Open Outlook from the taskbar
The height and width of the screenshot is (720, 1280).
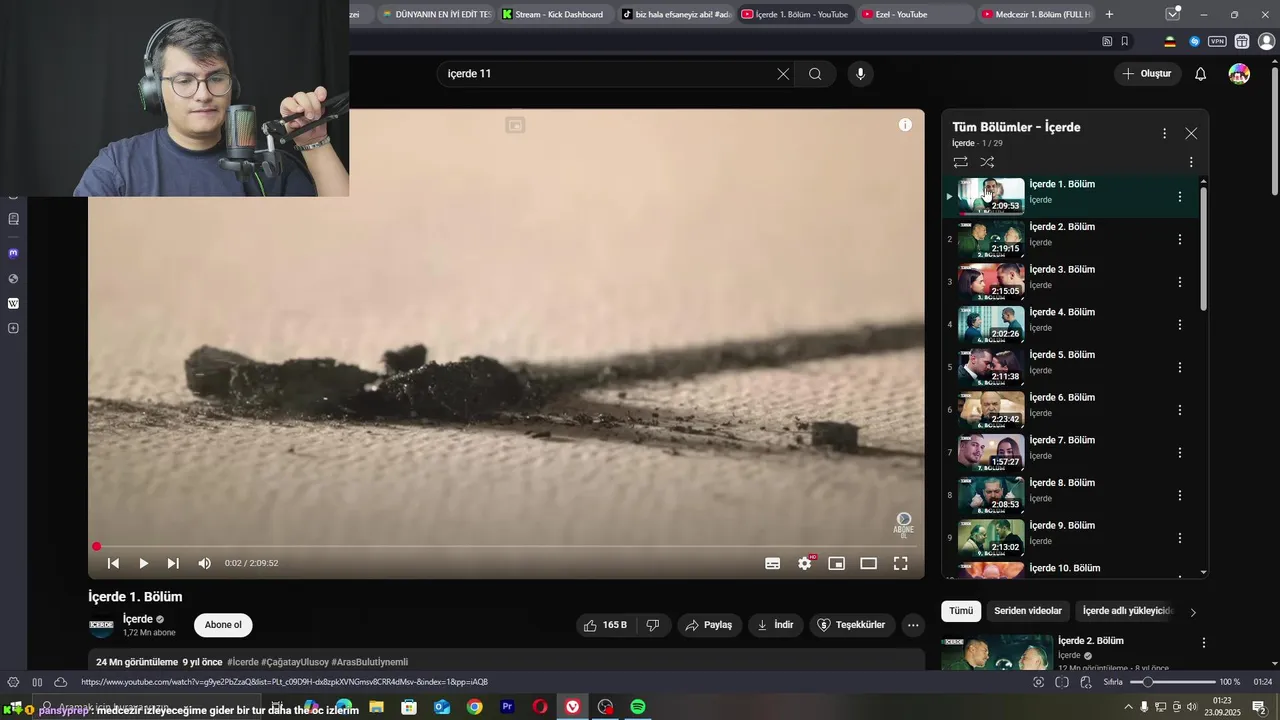coord(442,707)
